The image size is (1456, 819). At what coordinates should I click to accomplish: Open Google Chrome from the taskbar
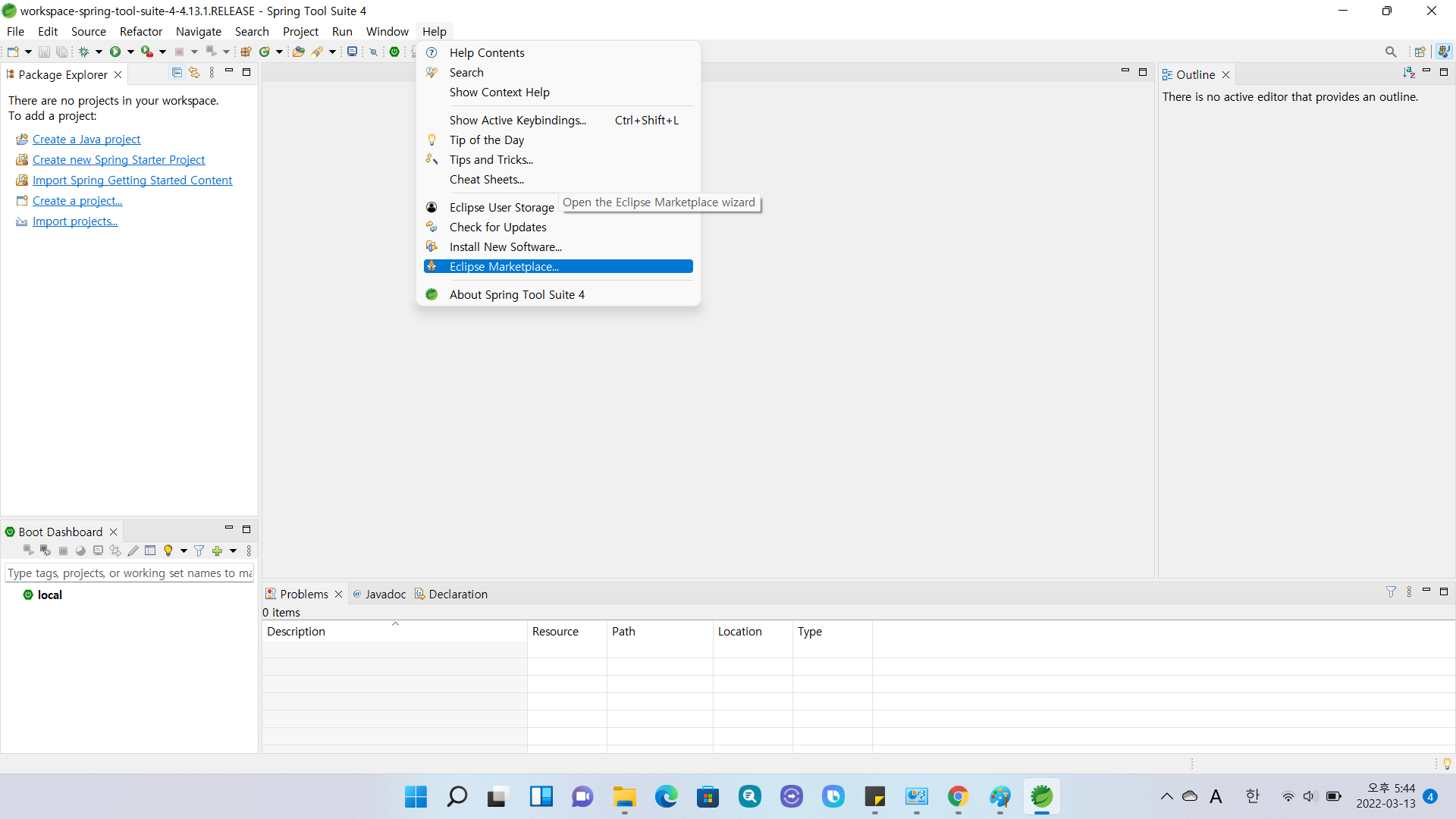pyautogui.click(x=958, y=797)
